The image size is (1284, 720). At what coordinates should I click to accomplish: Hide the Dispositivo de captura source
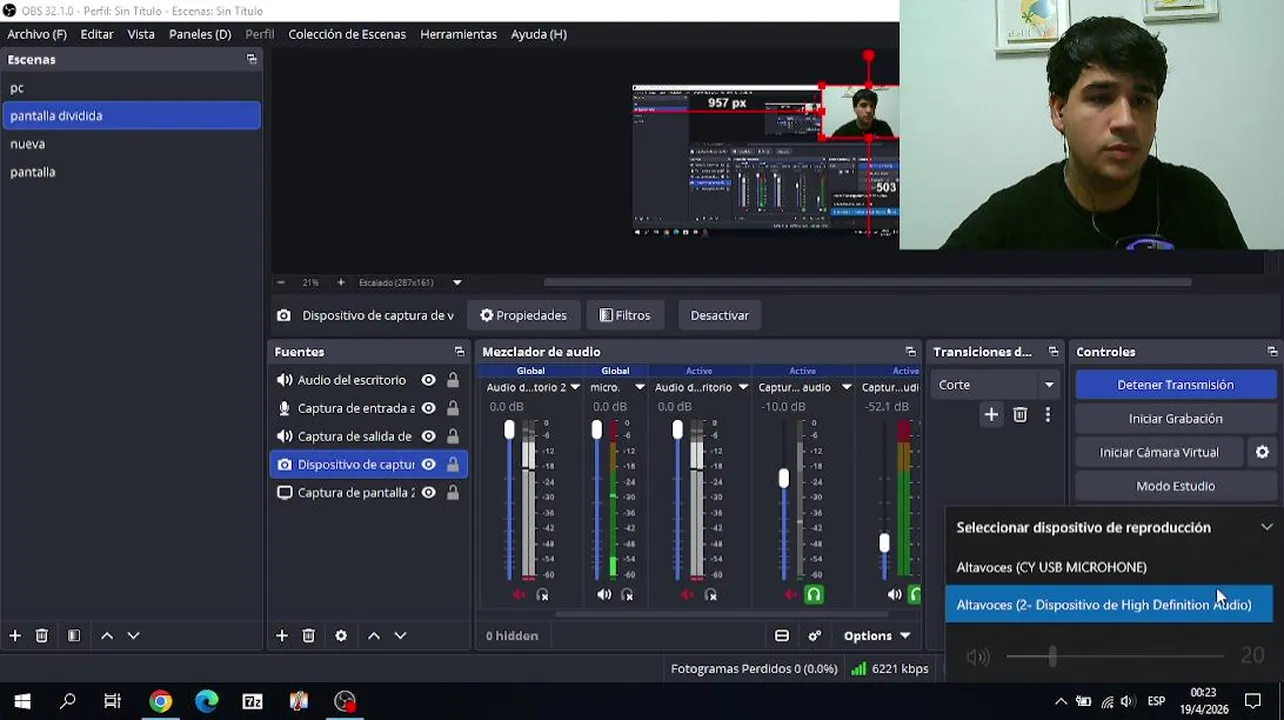[x=428, y=464]
